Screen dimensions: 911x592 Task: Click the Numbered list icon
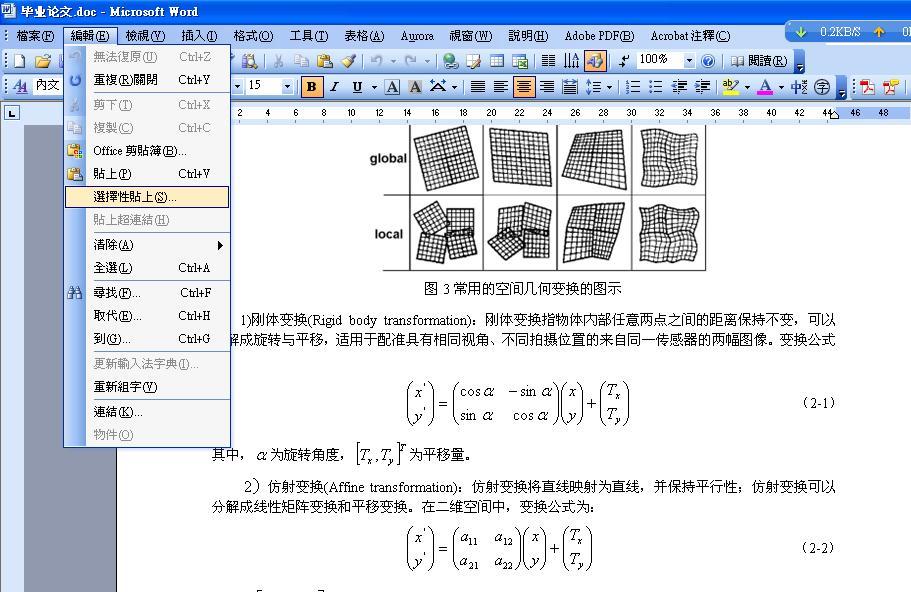click(633, 87)
